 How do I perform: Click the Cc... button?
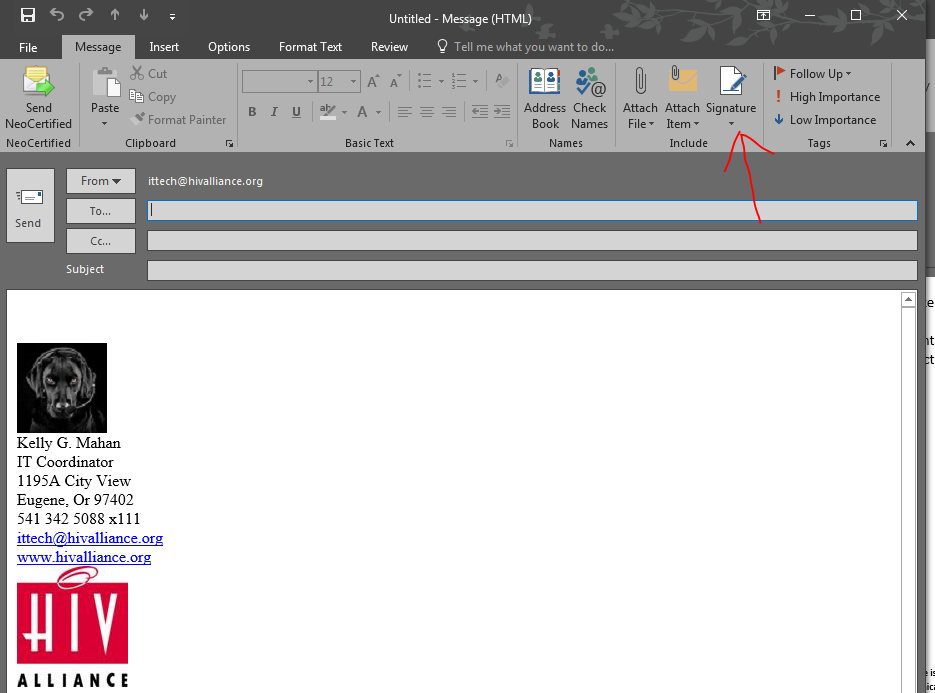[x=101, y=242]
